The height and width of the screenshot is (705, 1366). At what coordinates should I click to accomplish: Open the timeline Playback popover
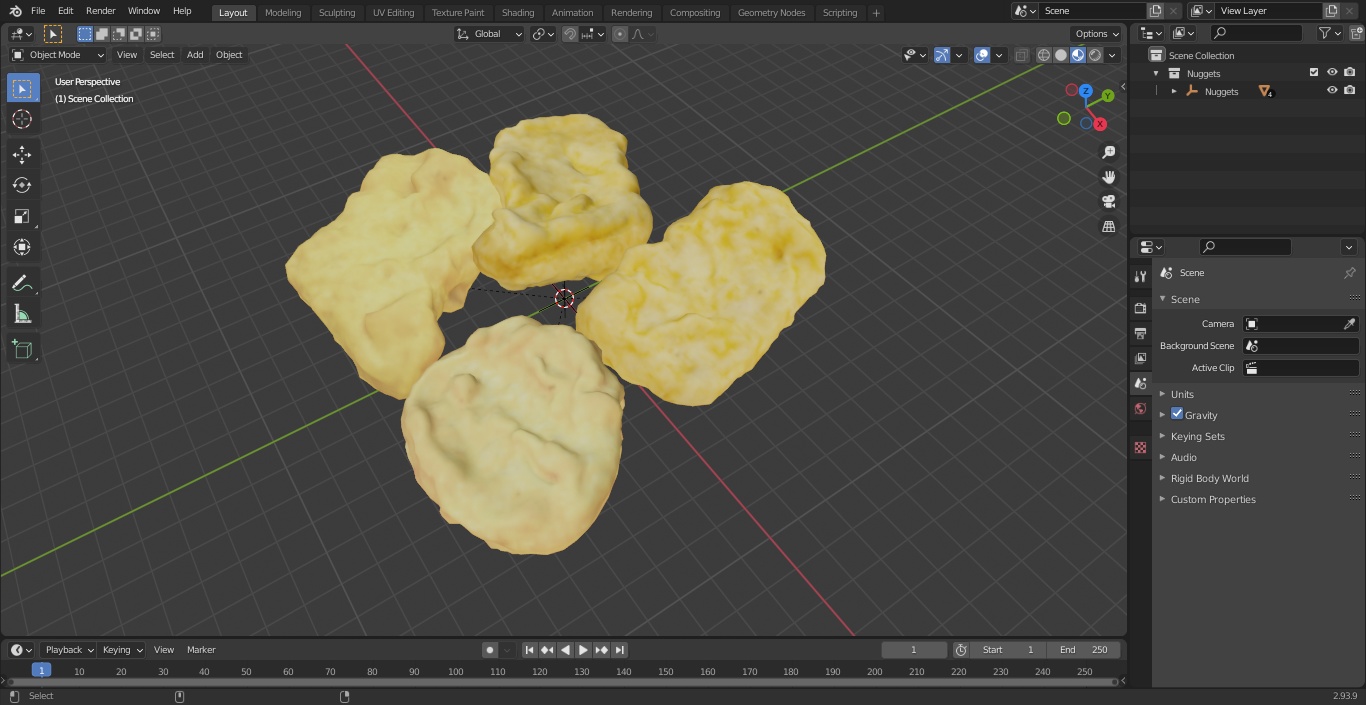68,650
